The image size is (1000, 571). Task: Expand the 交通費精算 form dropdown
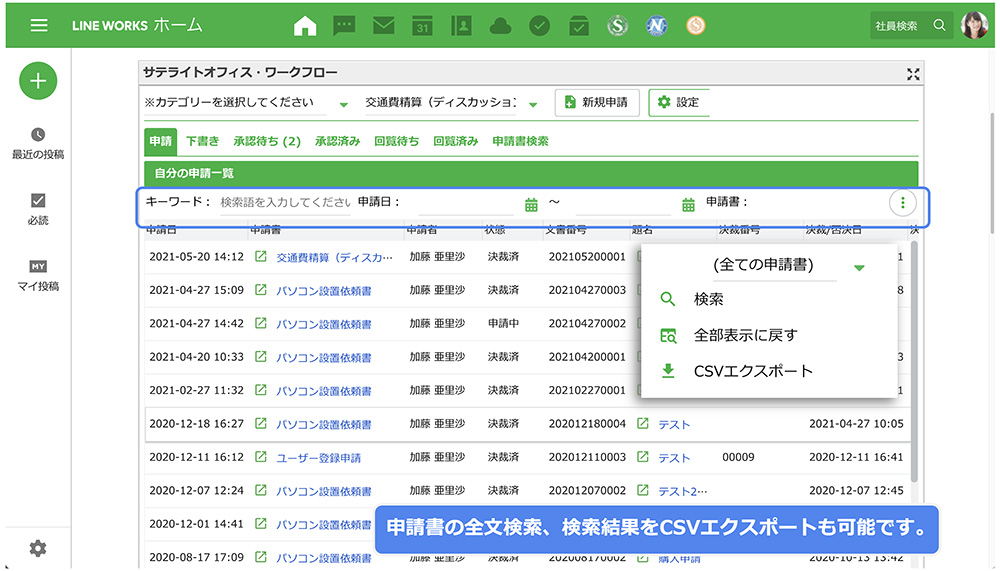tap(533, 104)
